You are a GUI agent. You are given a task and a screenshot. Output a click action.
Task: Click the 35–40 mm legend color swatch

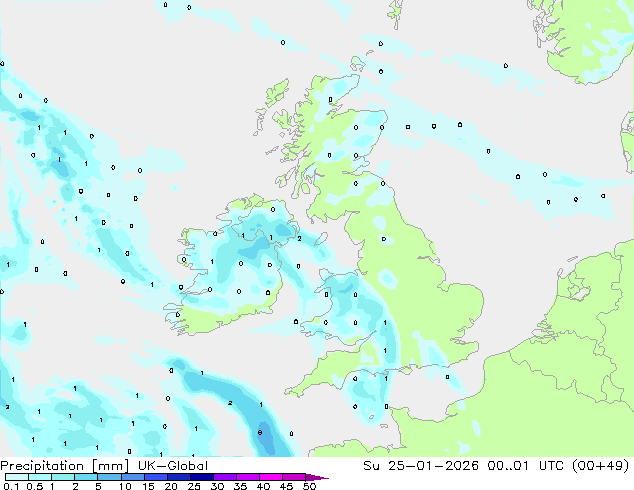(x=248, y=477)
